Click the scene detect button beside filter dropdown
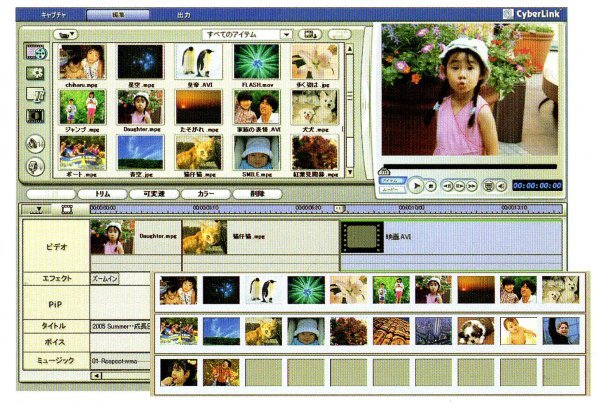The width and height of the screenshot is (600, 405). (310, 34)
